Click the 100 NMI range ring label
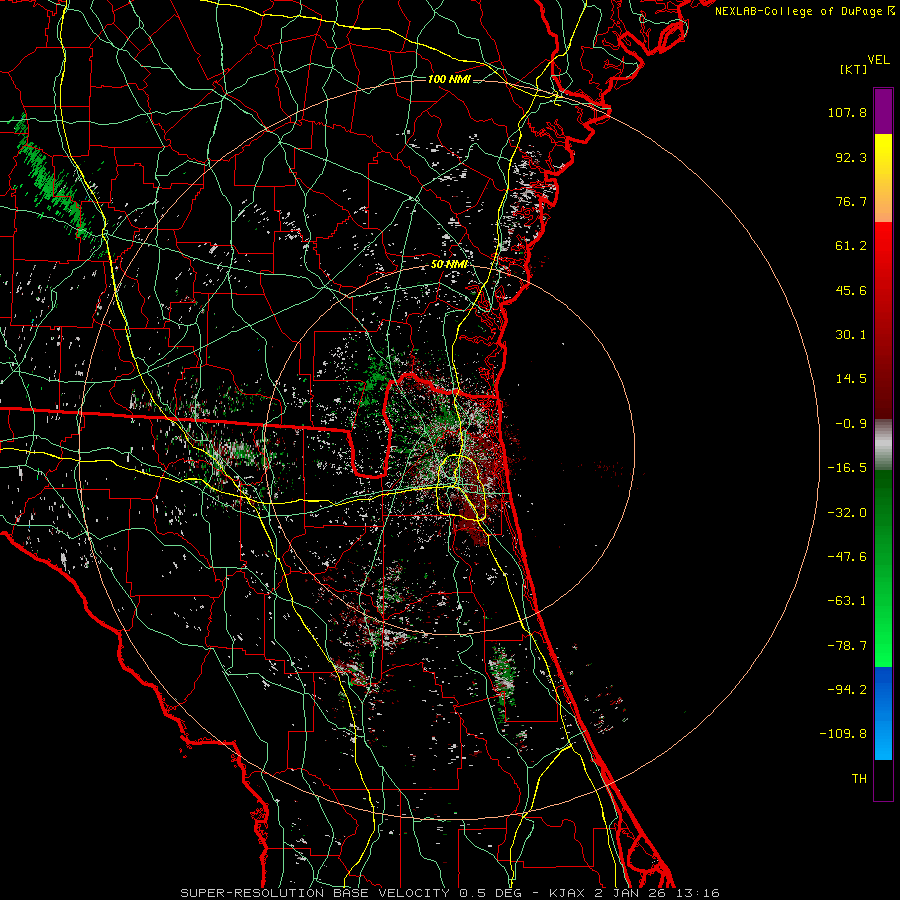This screenshot has height=900, width=900. pos(449,79)
